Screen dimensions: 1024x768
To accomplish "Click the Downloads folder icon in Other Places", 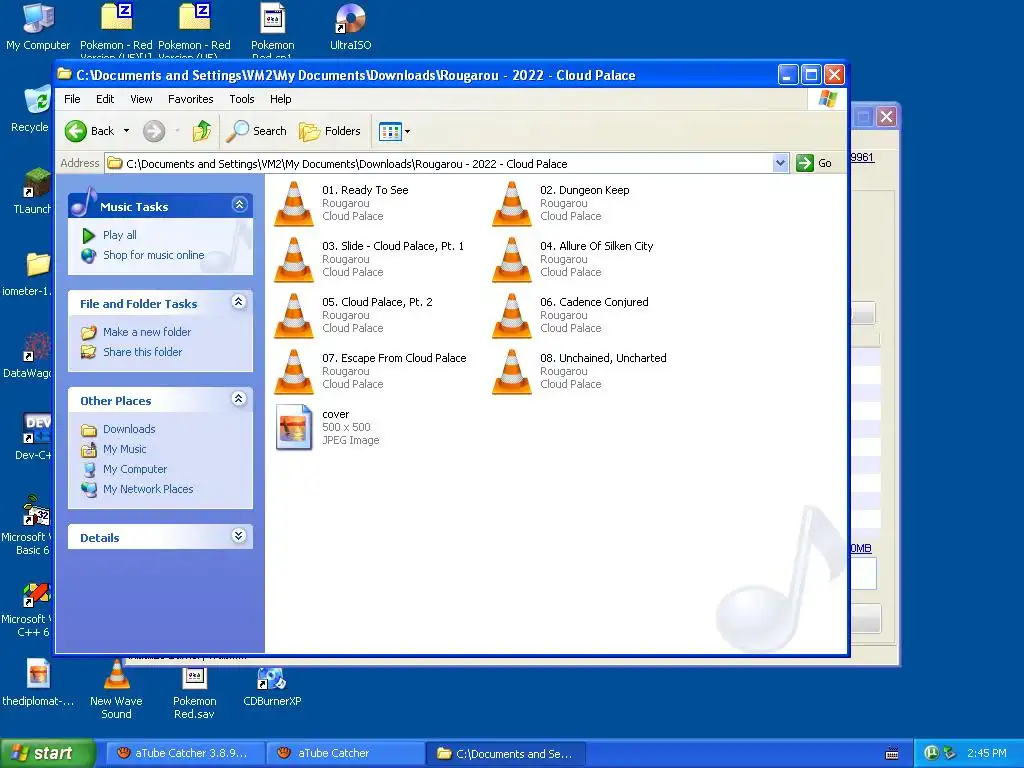I will coord(89,430).
